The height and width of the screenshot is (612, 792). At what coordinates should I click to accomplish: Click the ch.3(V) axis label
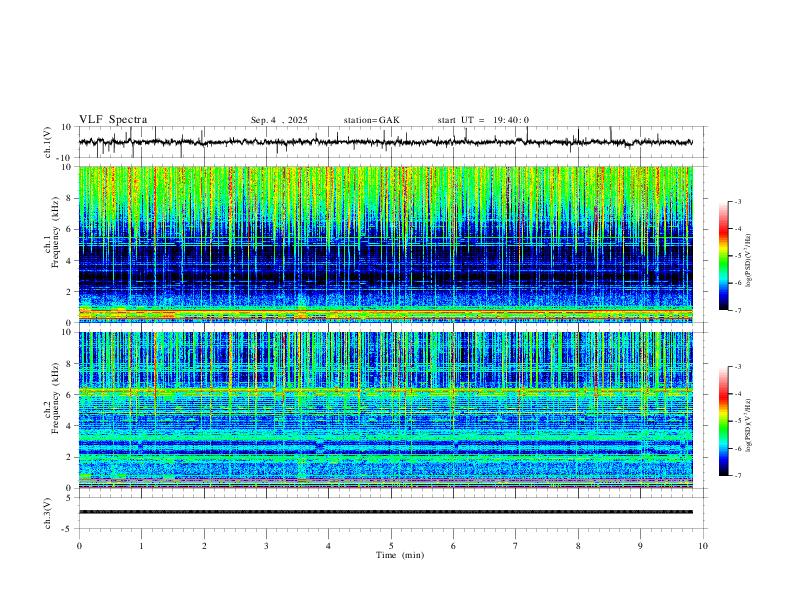pyautogui.click(x=47, y=514)
